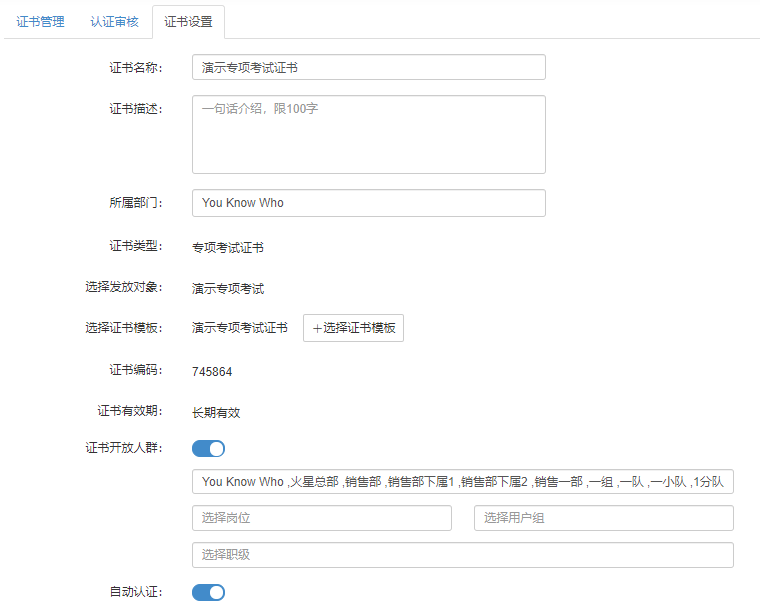
Task: Focus the 证书描述 text area
Action: (x=369, y=134)
